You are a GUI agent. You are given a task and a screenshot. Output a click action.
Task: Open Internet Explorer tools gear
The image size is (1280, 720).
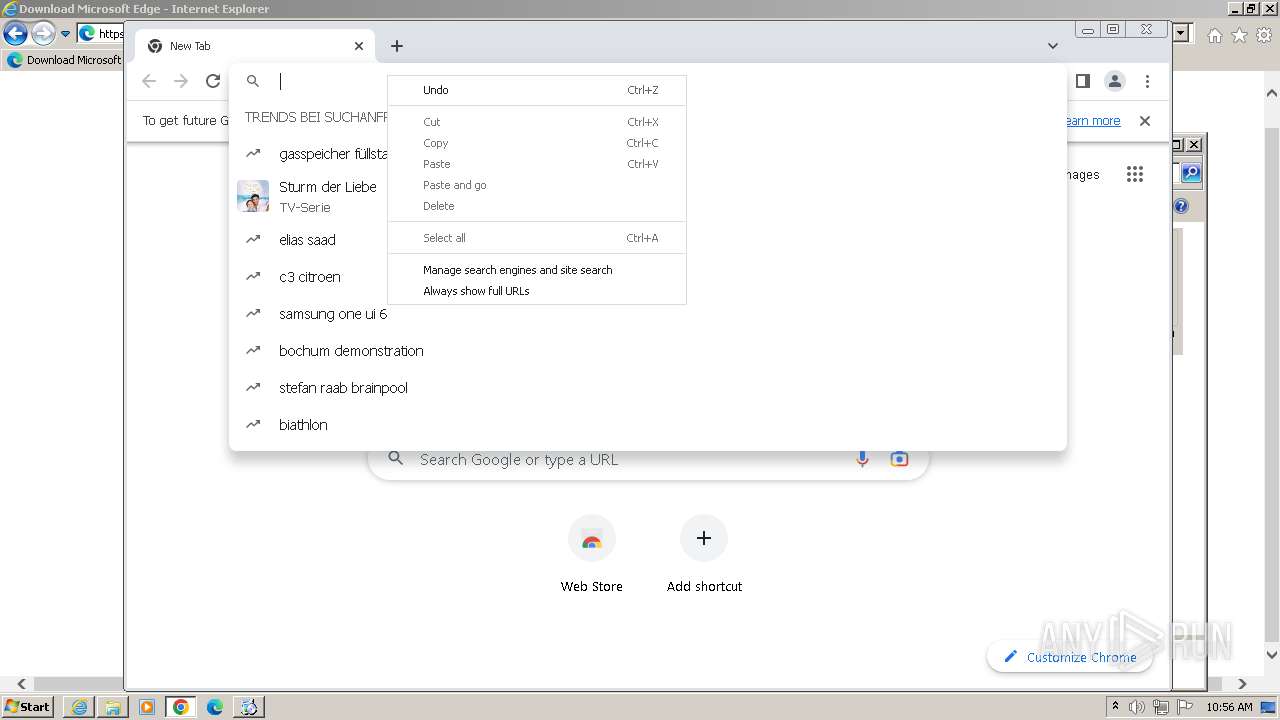tap(1264, 35)
